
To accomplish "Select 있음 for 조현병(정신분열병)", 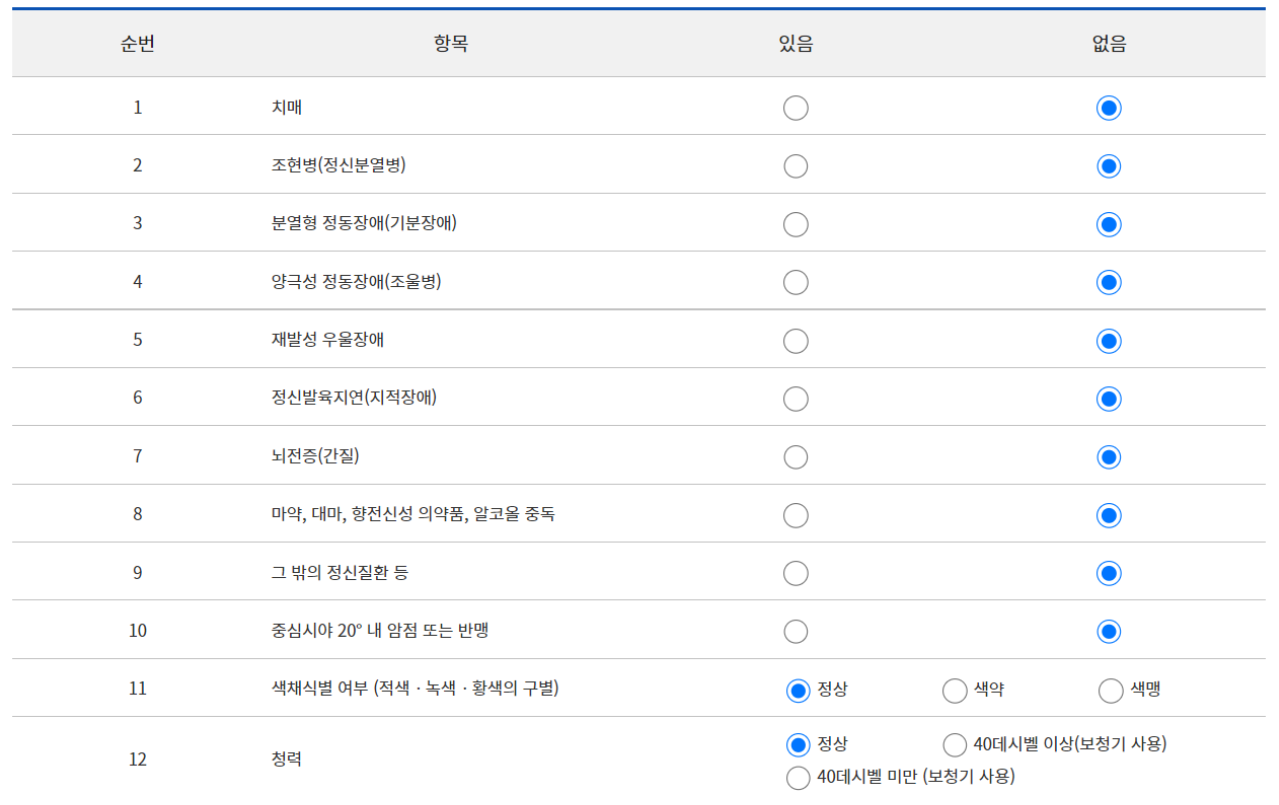I will (795, 165).
